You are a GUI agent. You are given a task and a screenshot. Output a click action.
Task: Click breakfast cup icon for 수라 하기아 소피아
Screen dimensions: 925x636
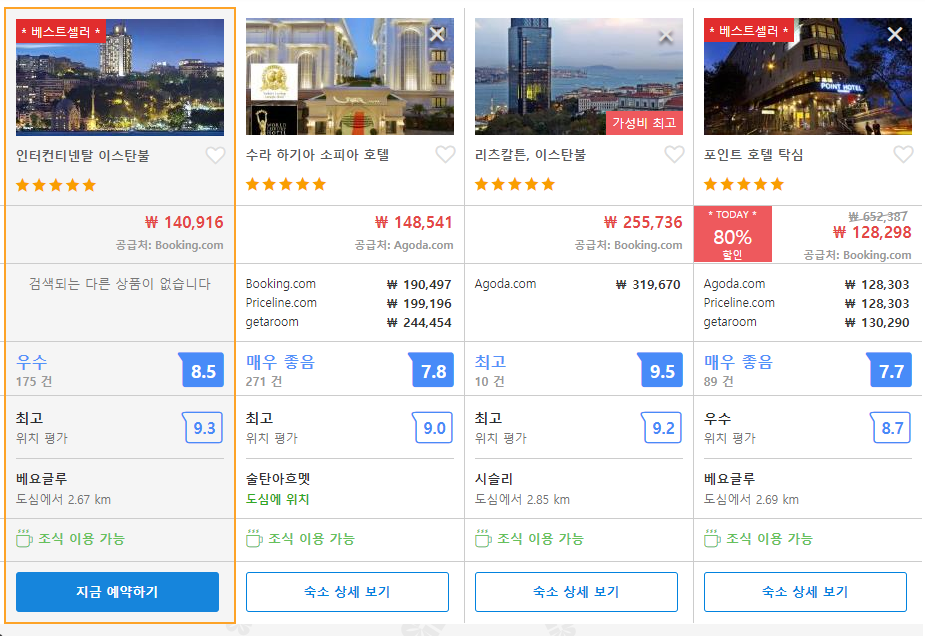tap(254, 538)
